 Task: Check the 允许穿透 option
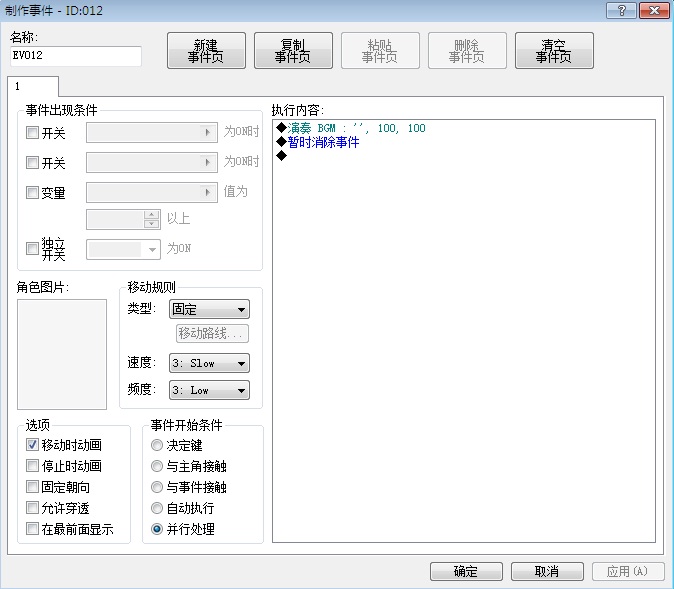pyautogui.click(x=32, y=508)
